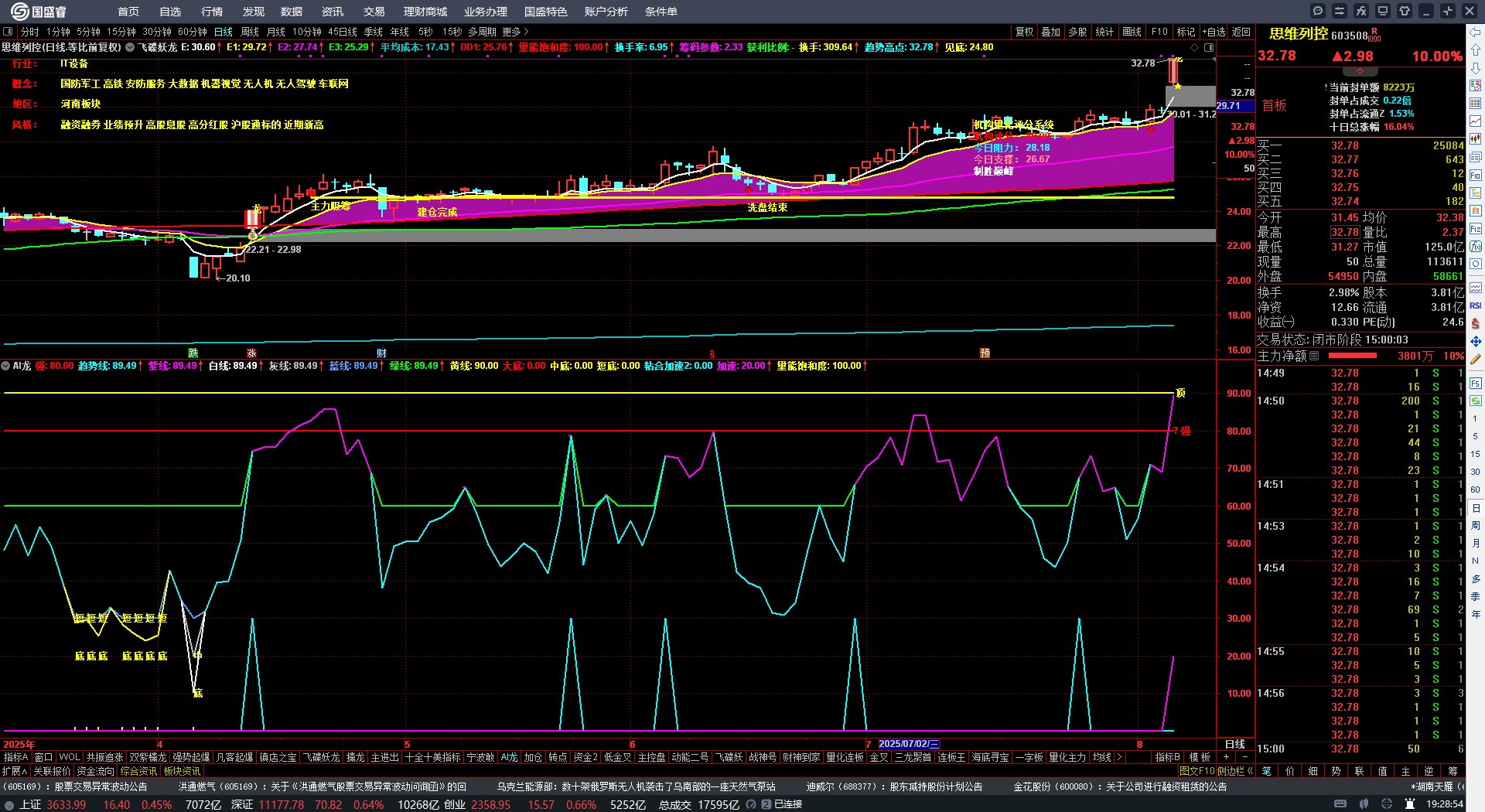Select the 飞碟妖龙 indicator tab
Image resolution: width=1485 pixels, height=812 pixels.
(321, 757)
